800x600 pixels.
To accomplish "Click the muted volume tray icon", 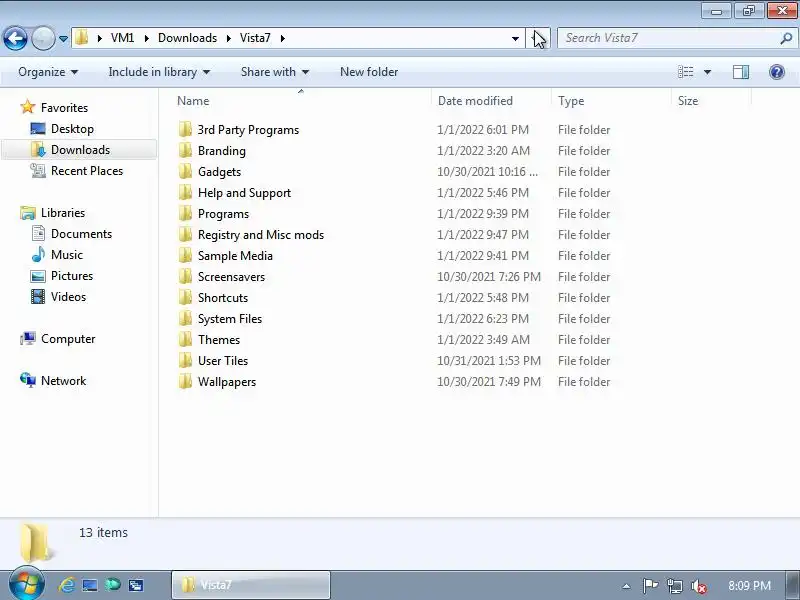I will click(698, 586).
